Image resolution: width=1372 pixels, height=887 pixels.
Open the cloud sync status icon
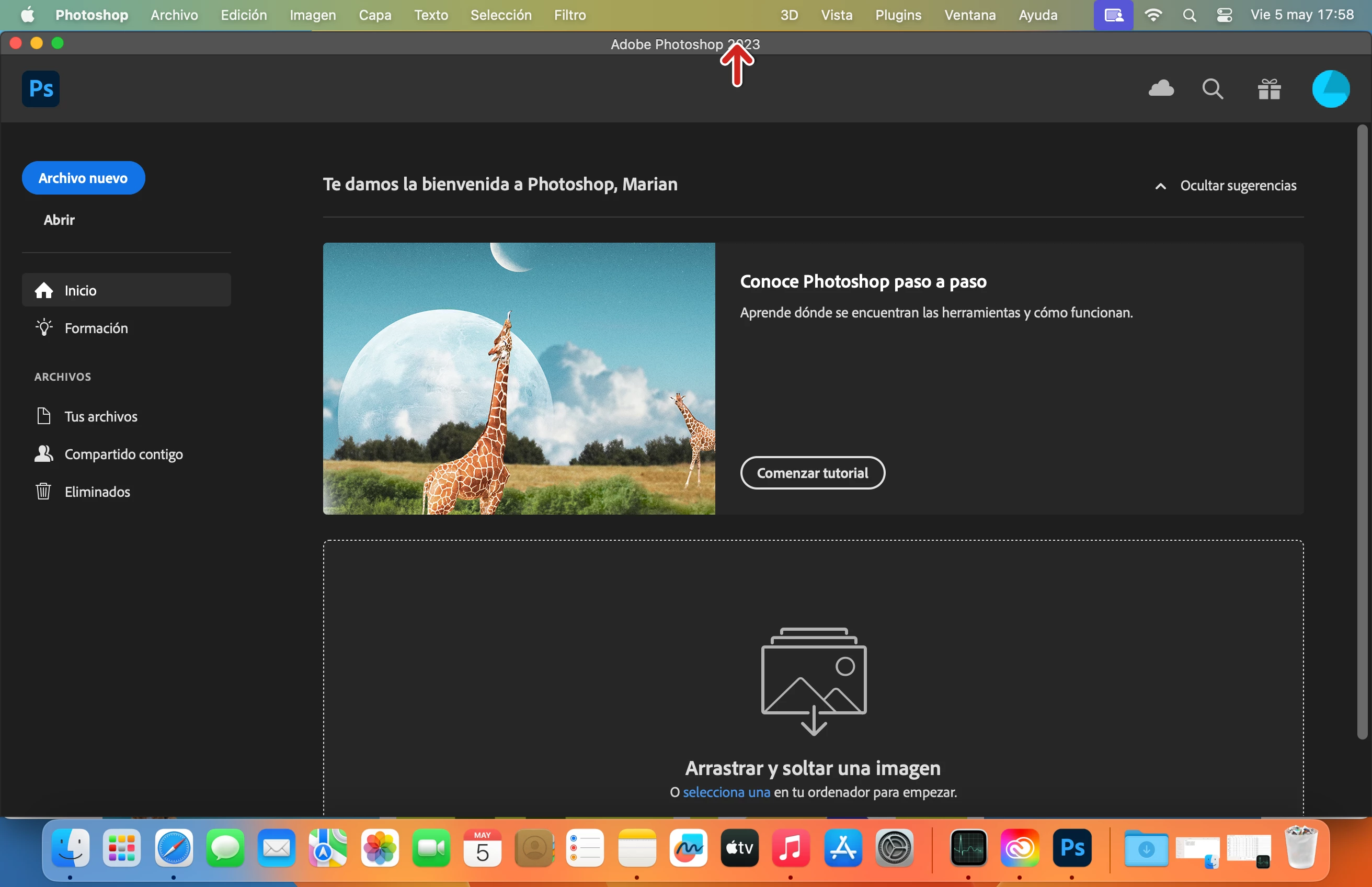(x=1161, y=89)
